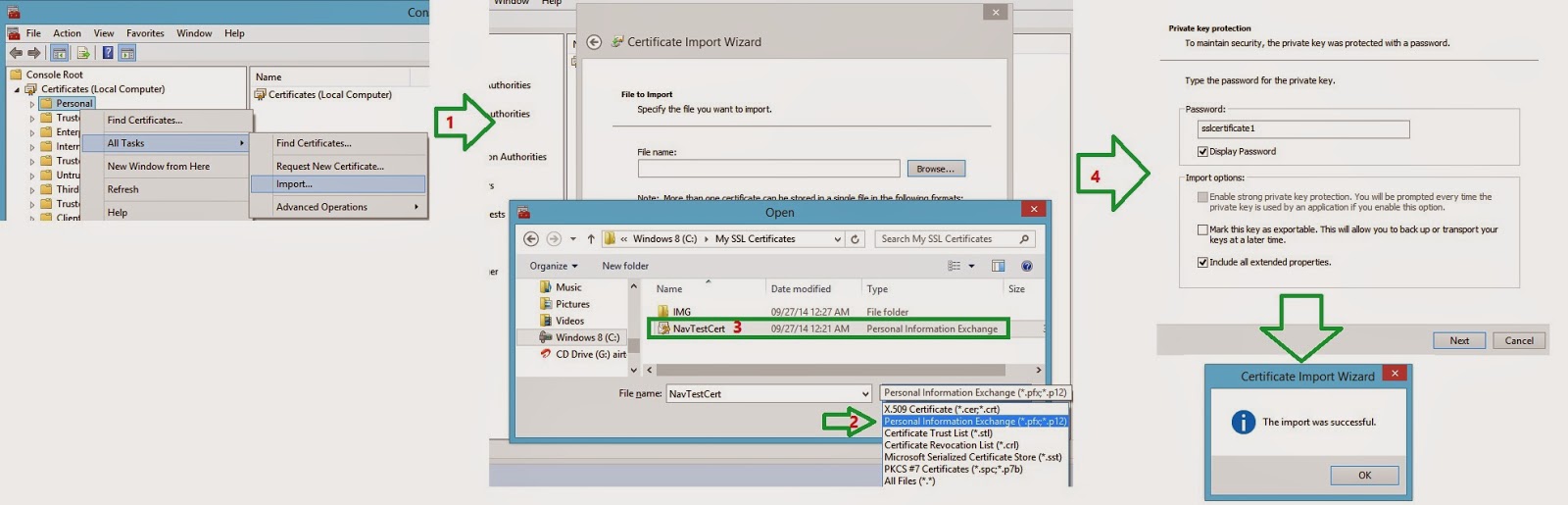Click Cancel button in wizard
Viewport: 1568px width, 505px height.
click(x=1519, y=340)
